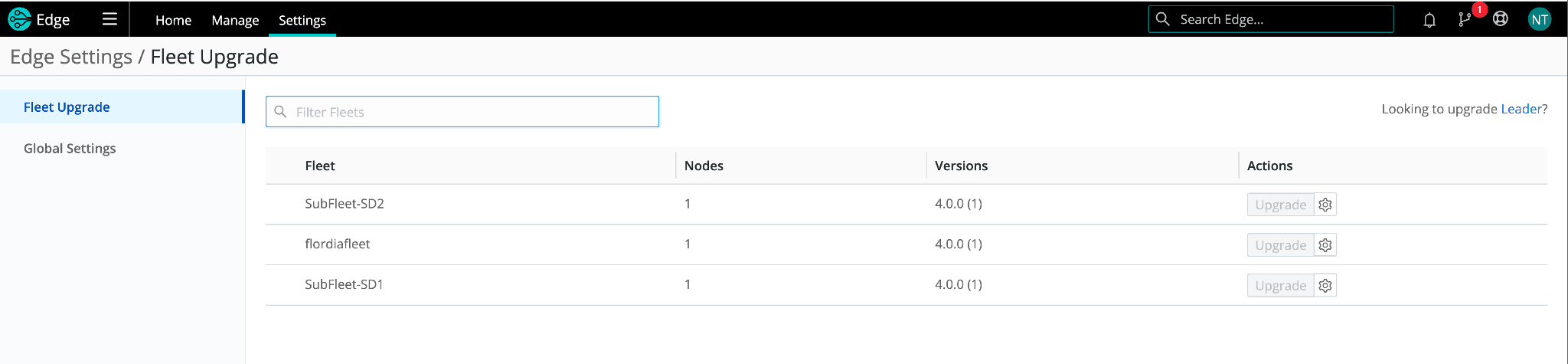Open settings gear for SubFleet-SD1
Viewport: 1568px width, 364px height.
coord(1325,286)
